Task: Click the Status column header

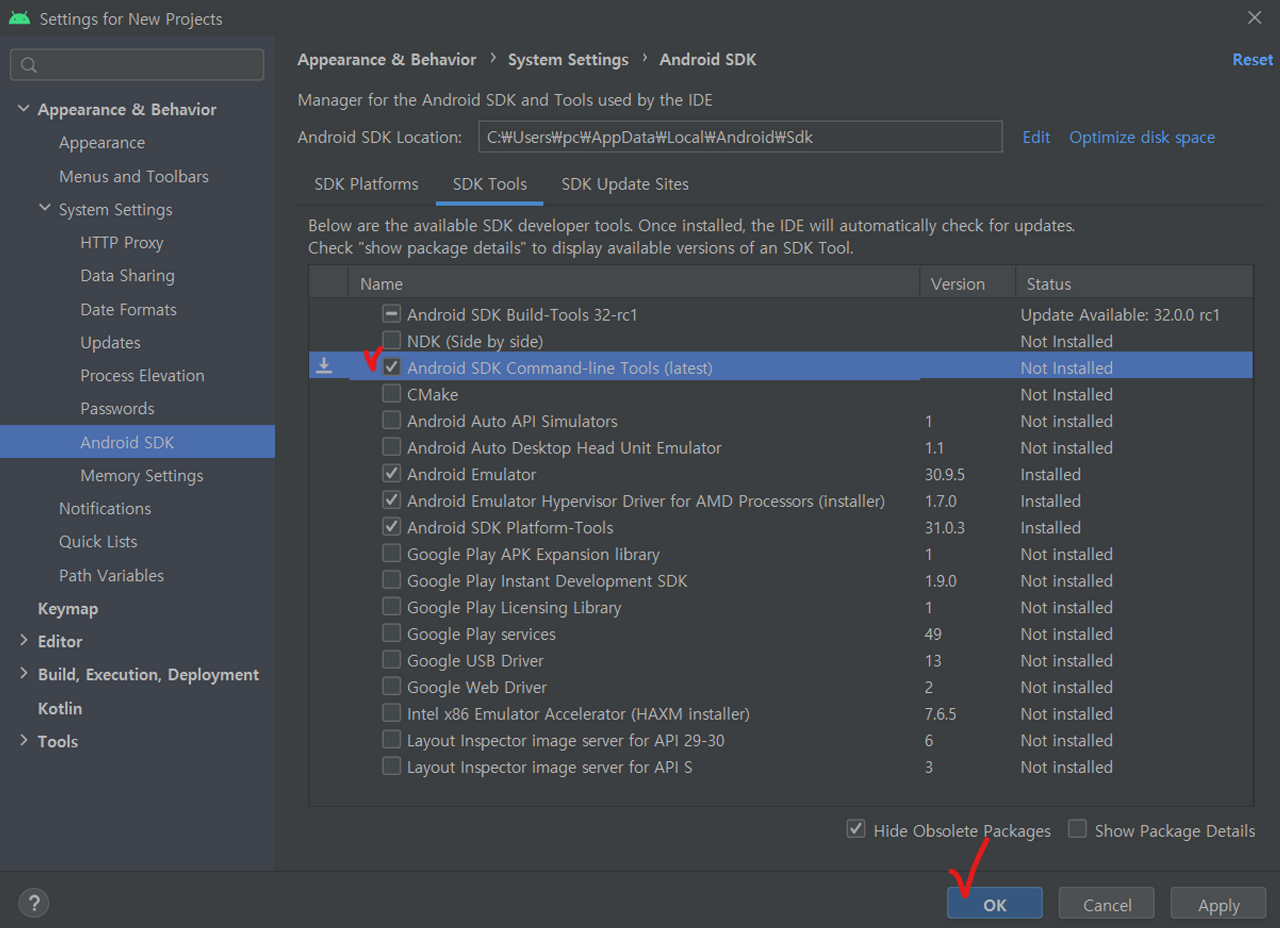Action: (x=1134, y=283)
